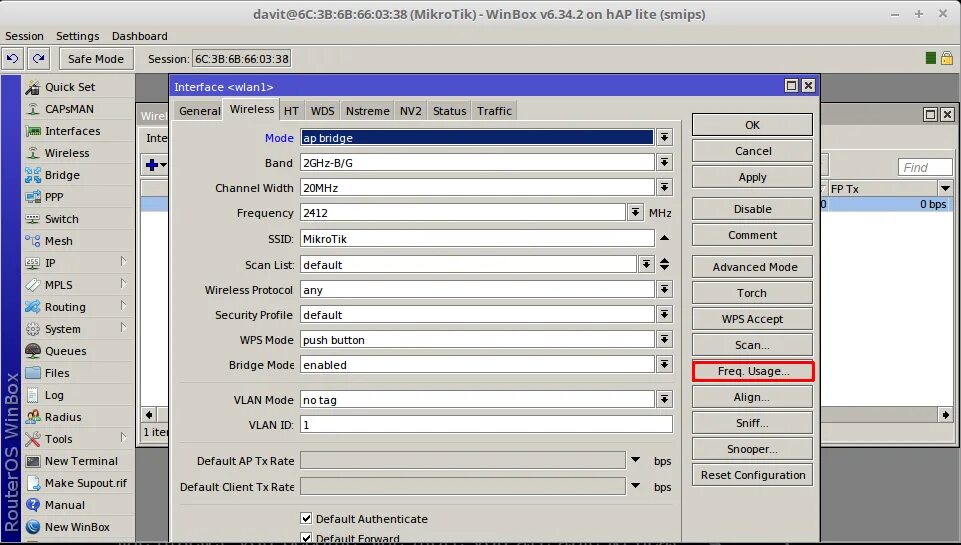Open Radius sidebar entry
The height and width of the screenshot is (545, 961).
78,417
